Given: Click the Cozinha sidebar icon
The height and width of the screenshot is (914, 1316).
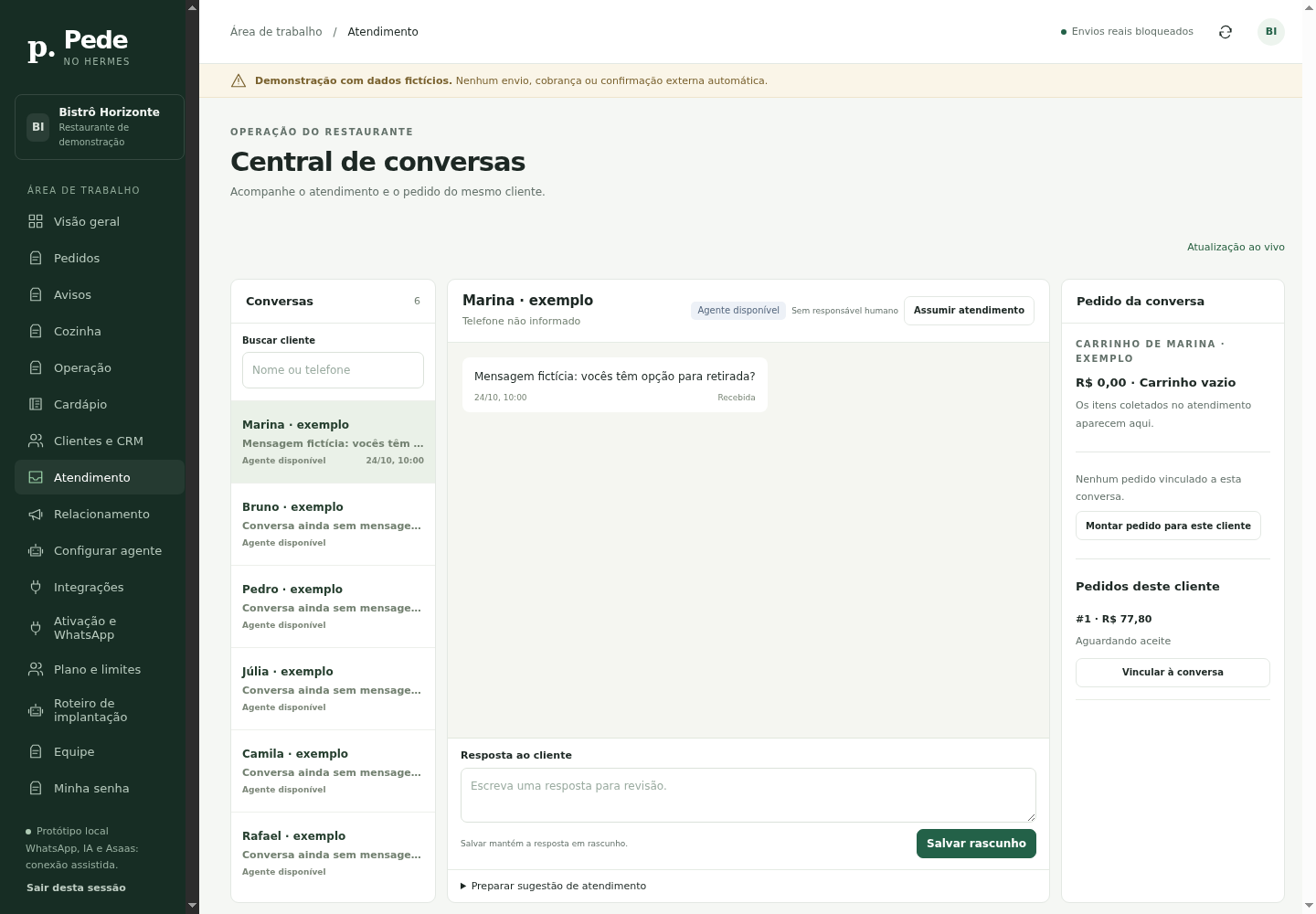Looking at the screenshot, I should [x=36, y=331].
